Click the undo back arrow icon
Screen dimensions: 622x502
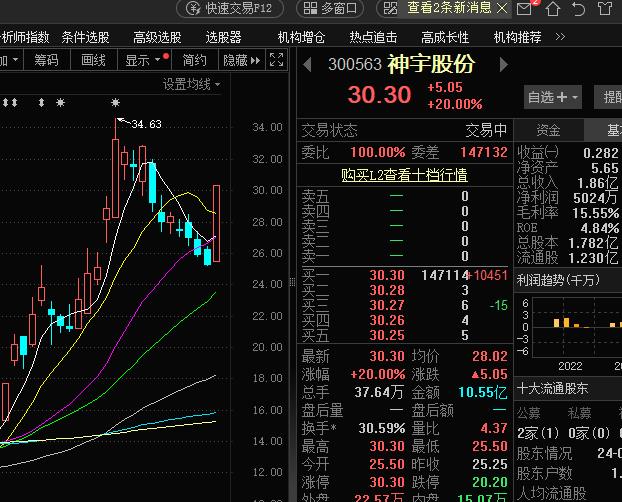pyautogui.click(x=579, y=9)
